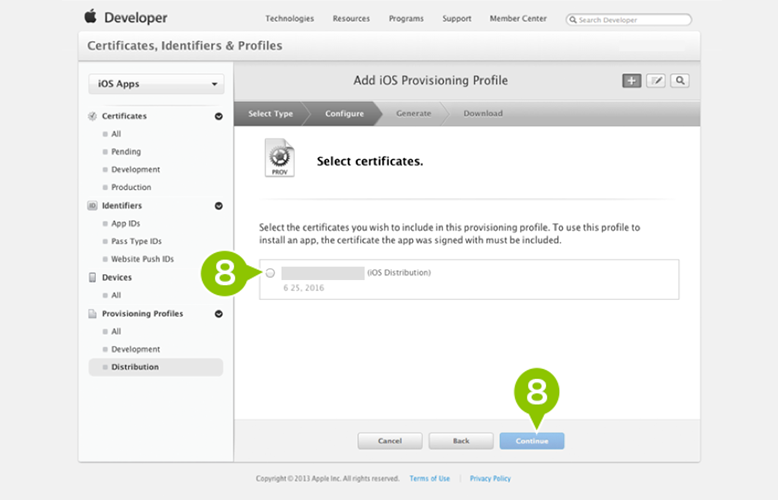Collapse the Identifiers section arrow
This screenshot has width=778, height=500.
tap(219, 206)
